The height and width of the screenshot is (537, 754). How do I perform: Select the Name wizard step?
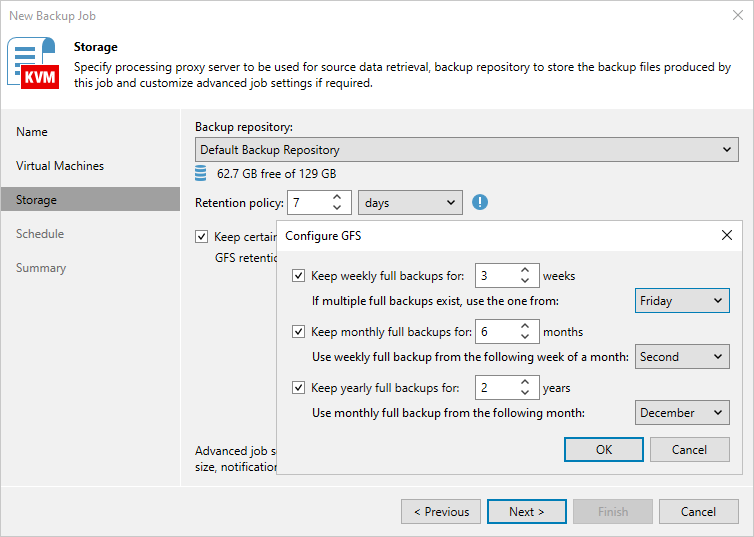coord(32,132)
